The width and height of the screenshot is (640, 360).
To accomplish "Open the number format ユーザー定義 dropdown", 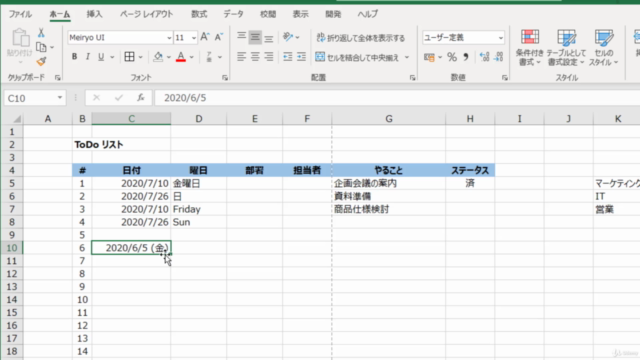I will tap(500, 38).
